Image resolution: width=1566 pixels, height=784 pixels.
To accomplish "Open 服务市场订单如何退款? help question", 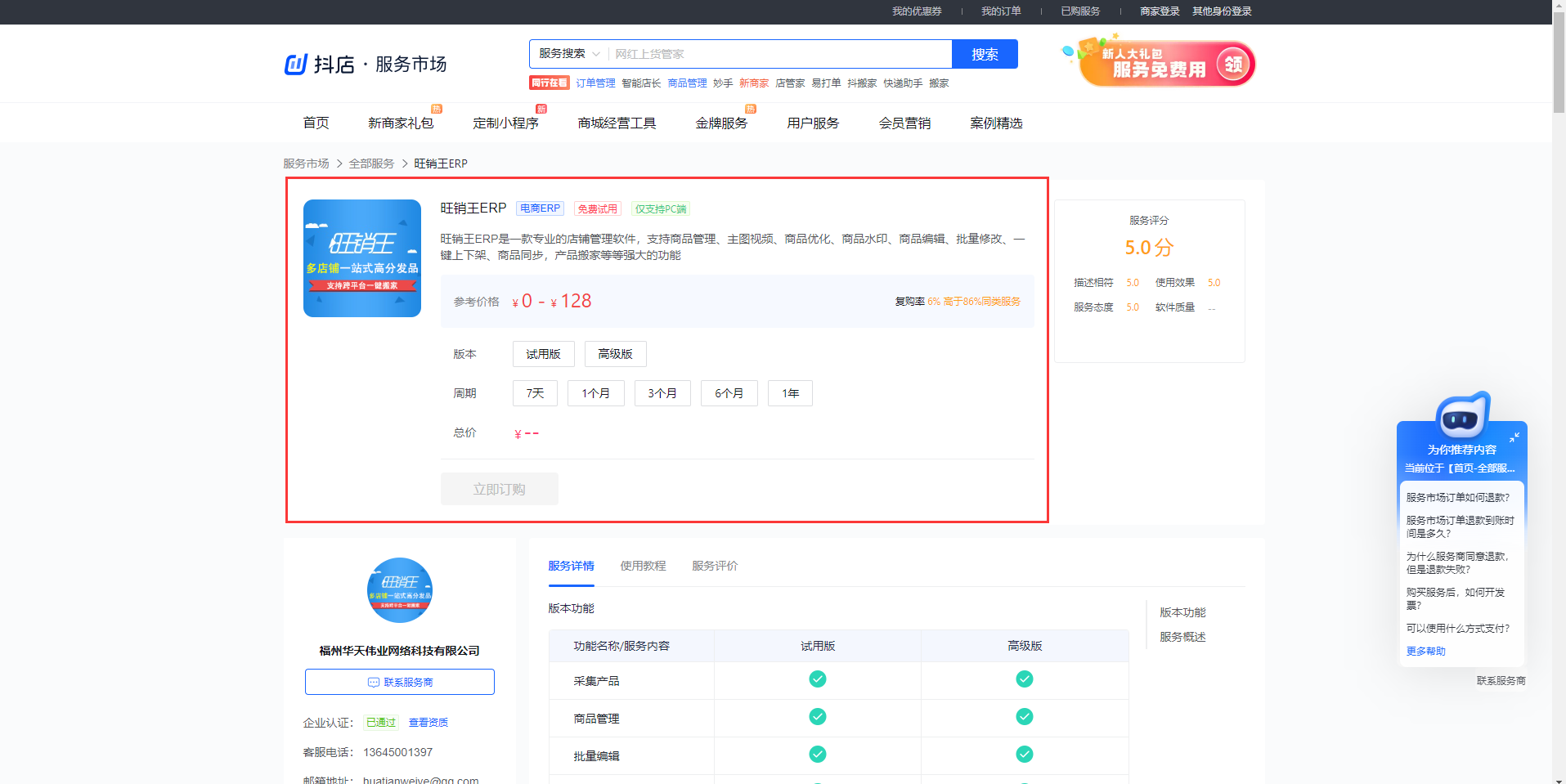I will 1458,498.
